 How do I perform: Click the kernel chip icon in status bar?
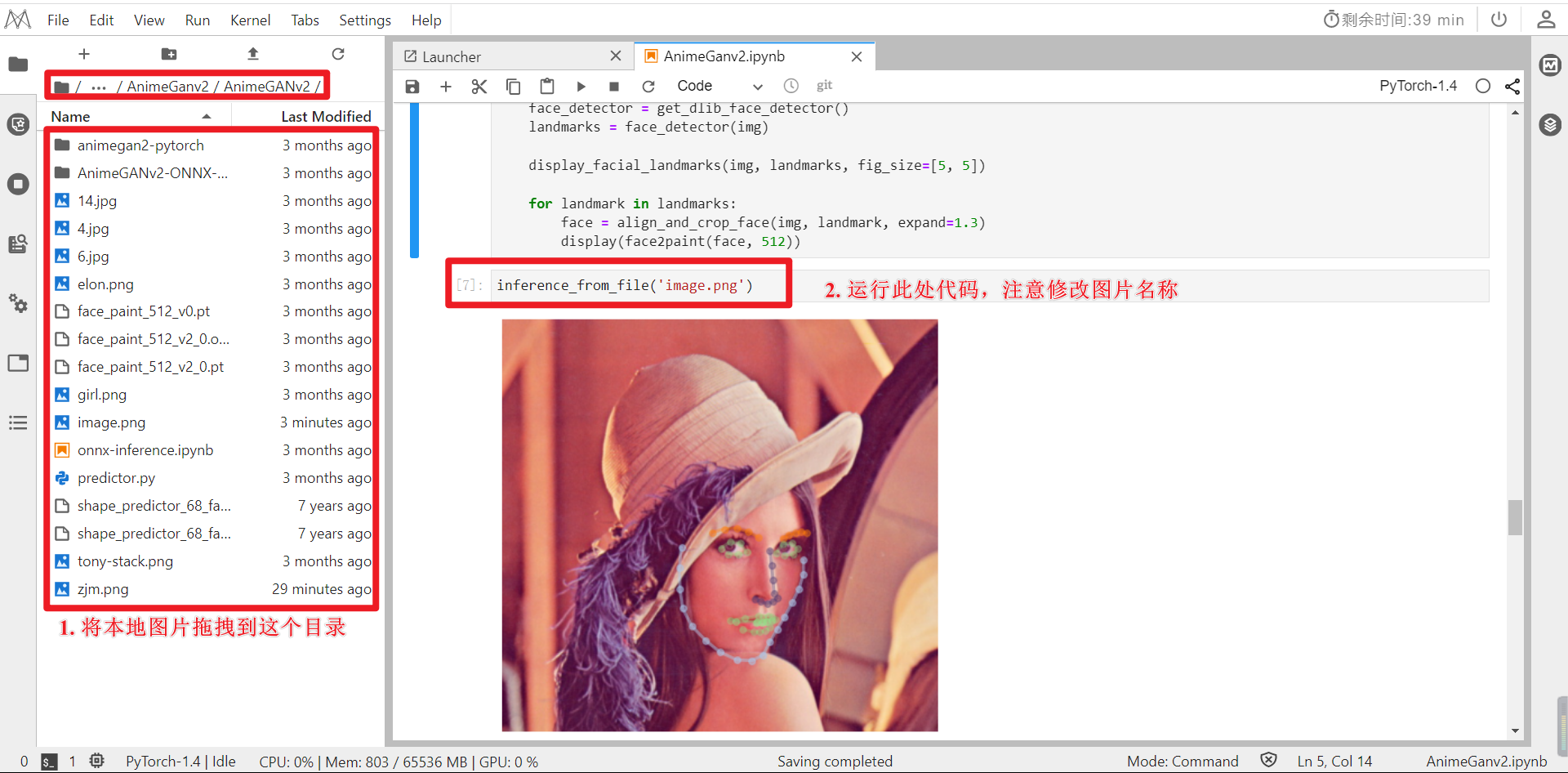click(x=96, y=761)
